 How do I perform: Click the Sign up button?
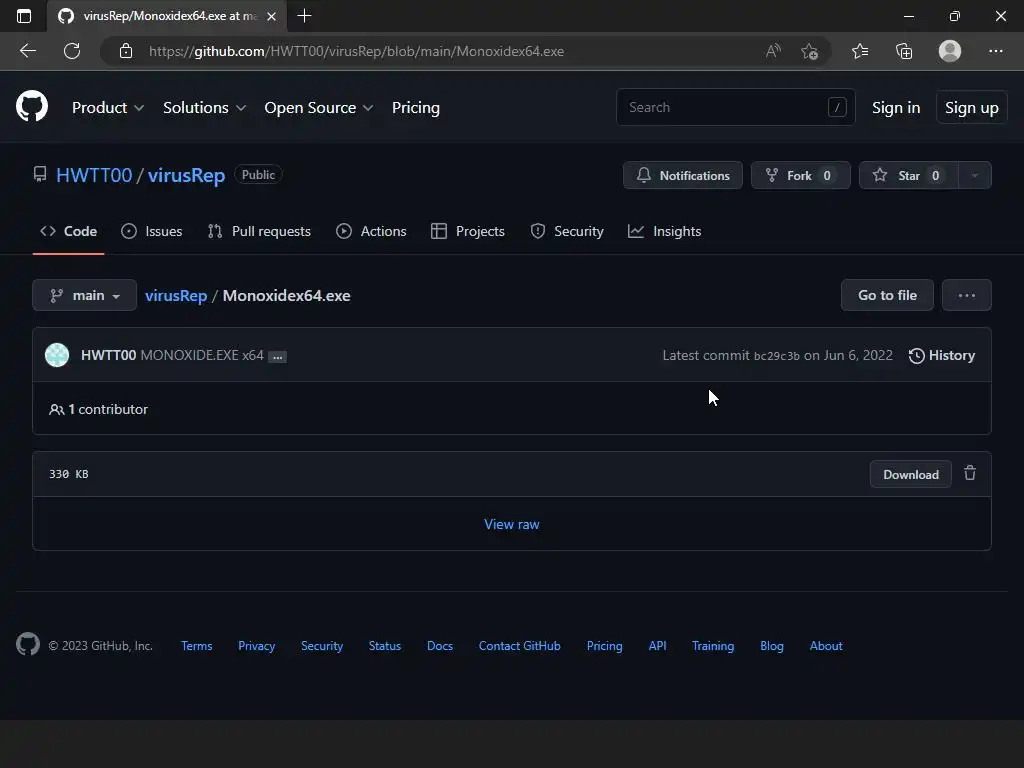point(972,108)
